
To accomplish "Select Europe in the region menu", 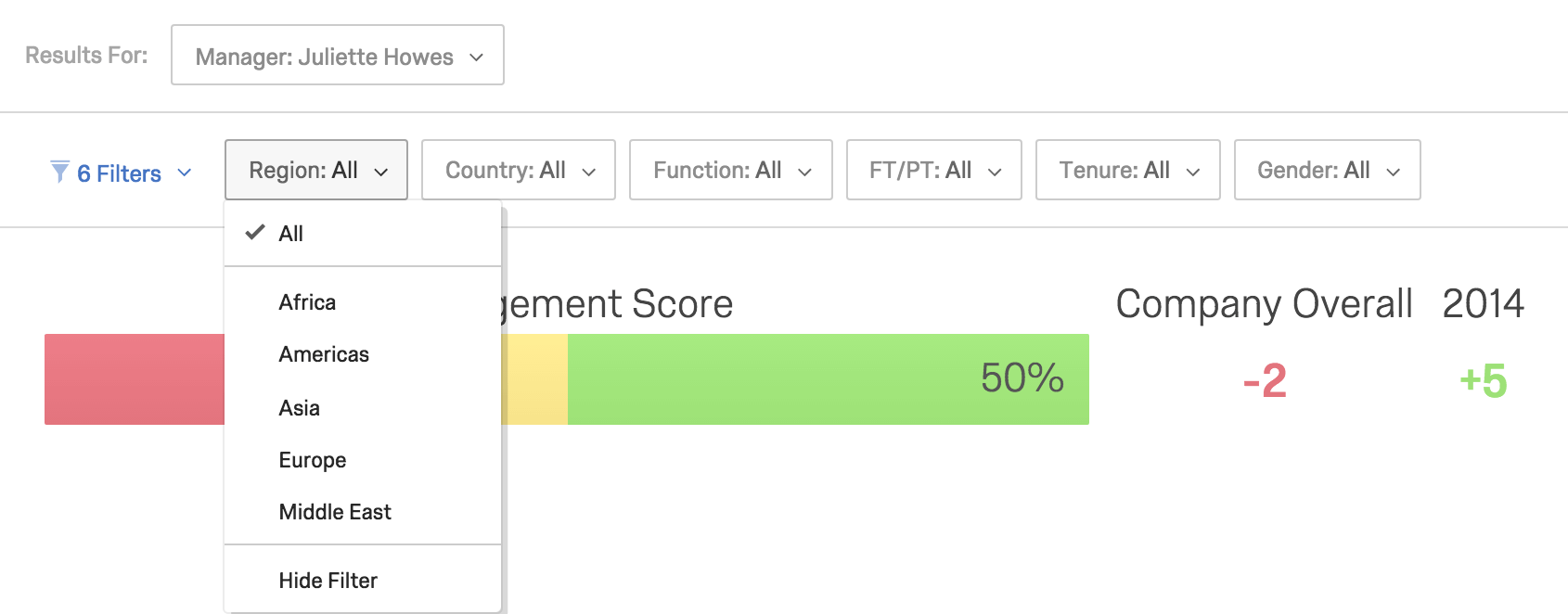I will (363, 460).
